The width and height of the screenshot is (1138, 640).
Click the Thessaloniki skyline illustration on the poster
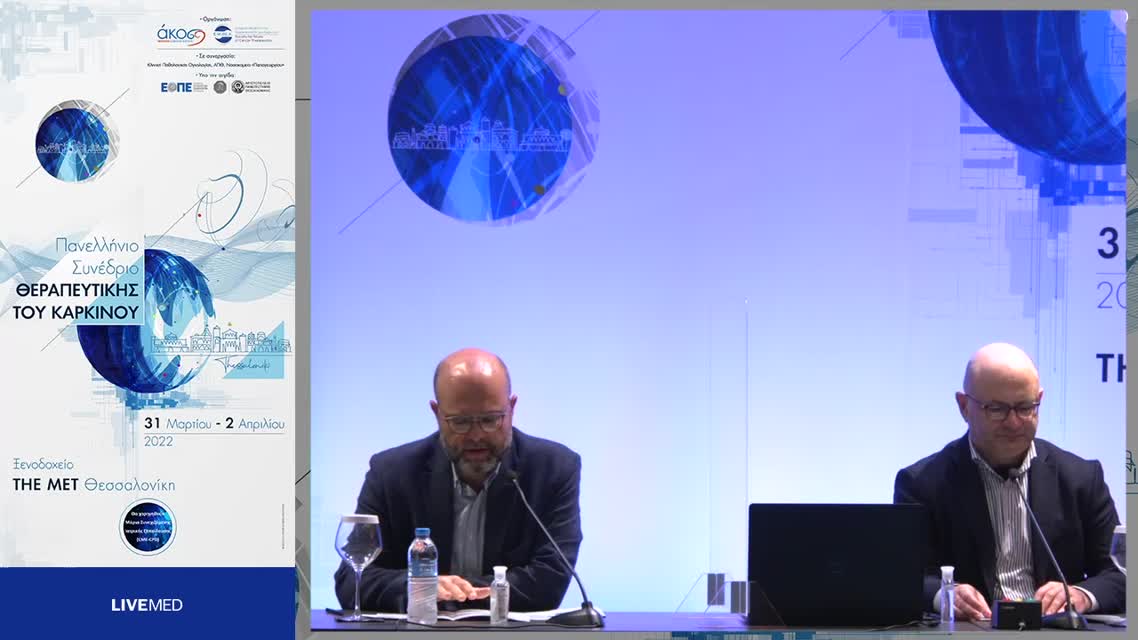pos(220,341)
